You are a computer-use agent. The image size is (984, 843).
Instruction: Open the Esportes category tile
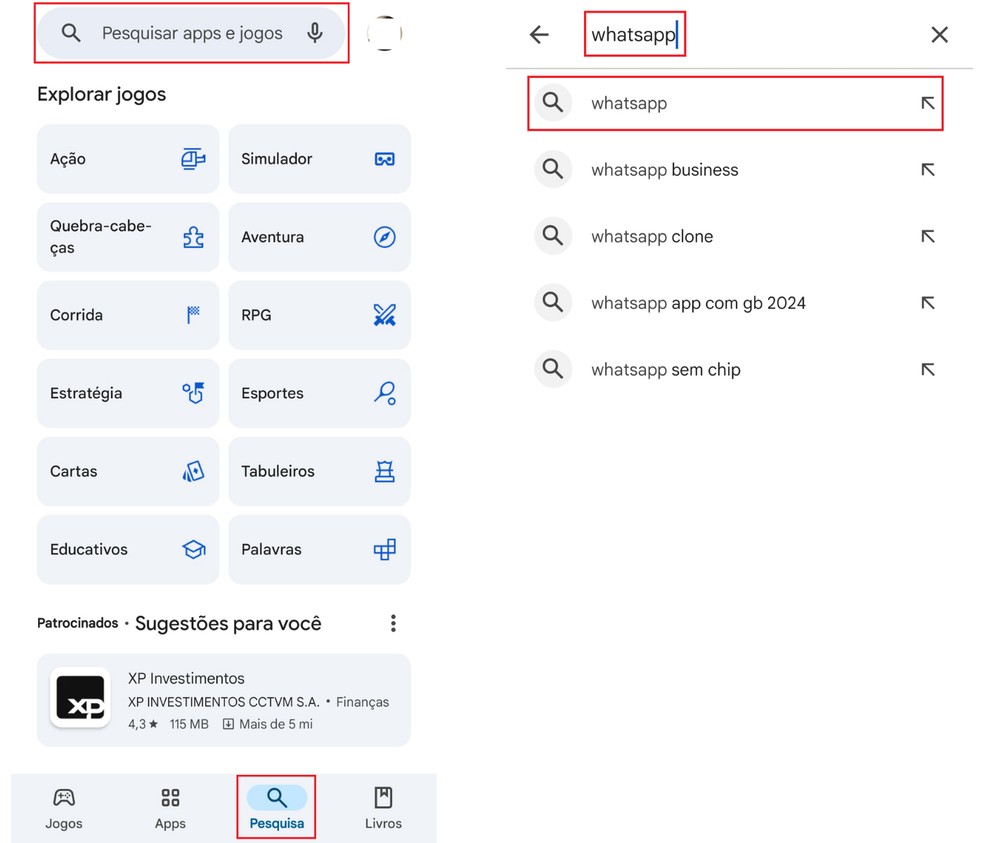pos(319,393)
